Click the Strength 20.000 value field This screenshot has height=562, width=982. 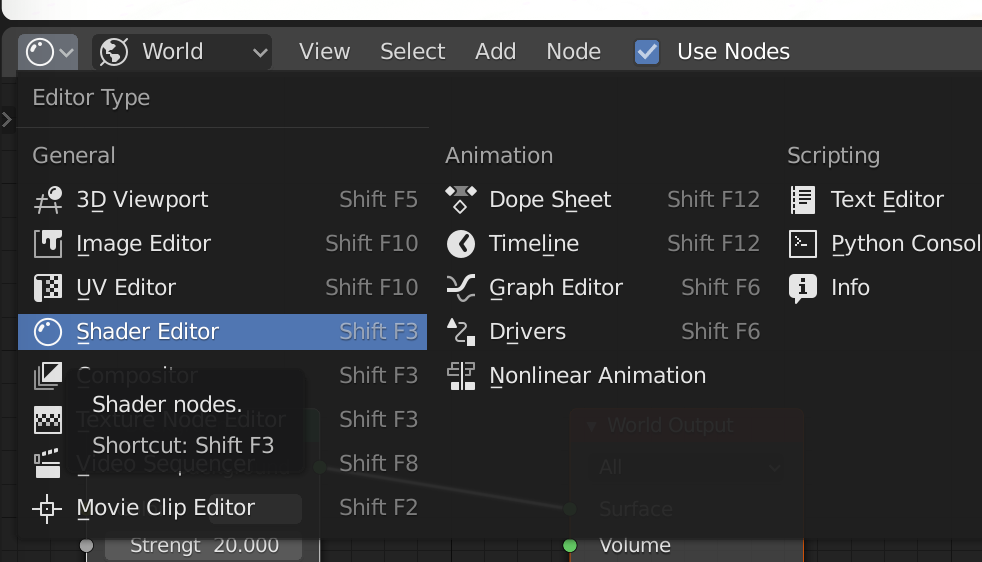coord(204,546)
